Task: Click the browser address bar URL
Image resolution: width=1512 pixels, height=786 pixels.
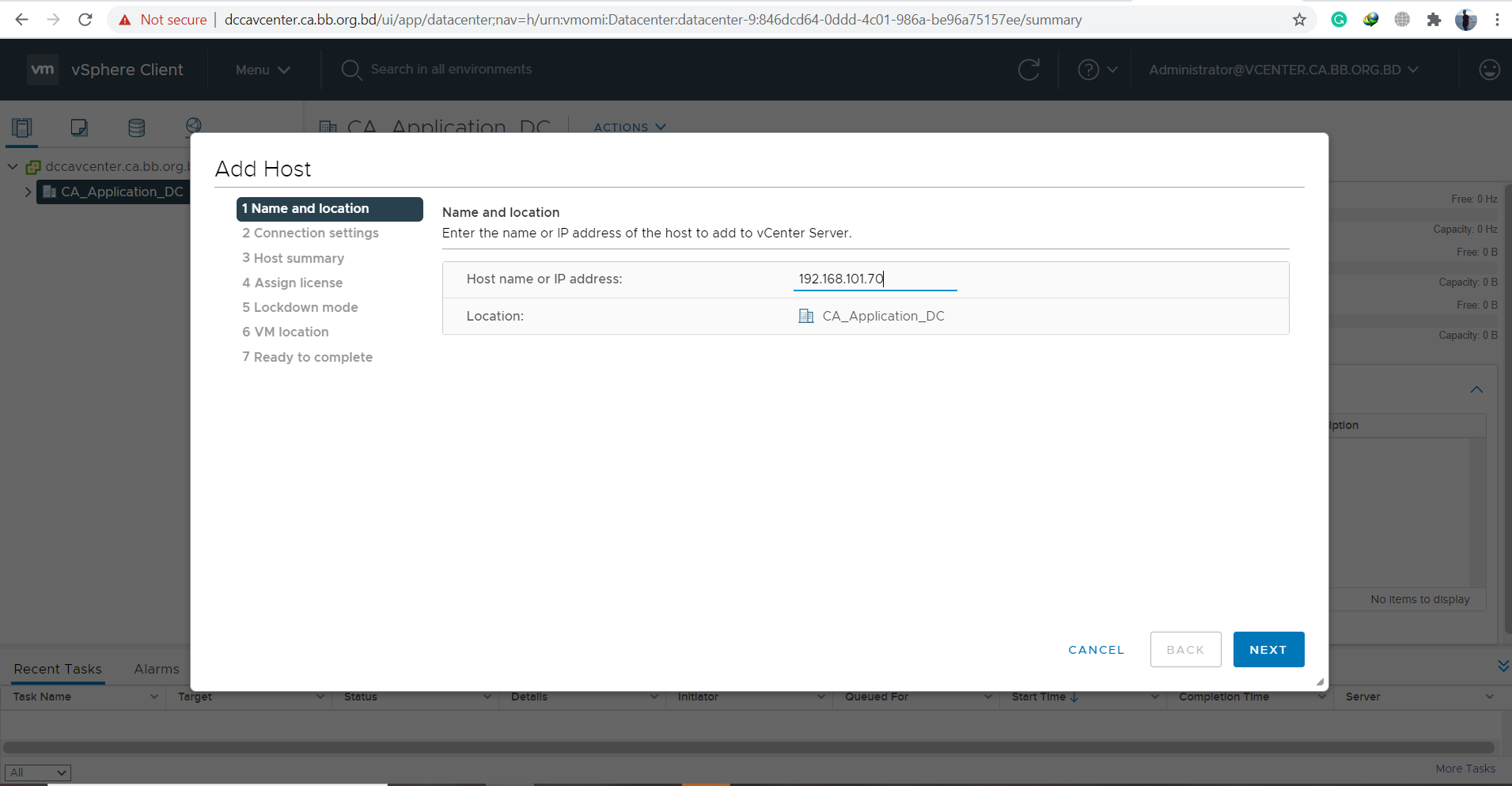Action: (653, 20)
